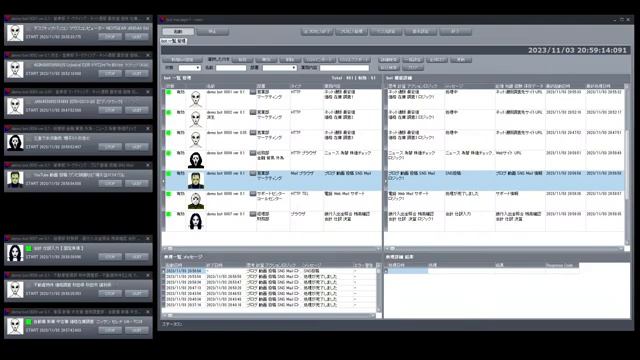Click the ステータス status bar label
The width and height of the screenshot is (640, 360).
click(x=172, y=324)
